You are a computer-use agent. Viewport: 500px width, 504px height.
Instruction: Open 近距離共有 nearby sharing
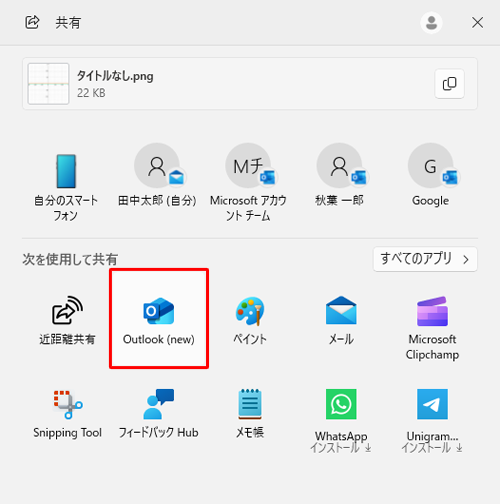click(67, 319)
